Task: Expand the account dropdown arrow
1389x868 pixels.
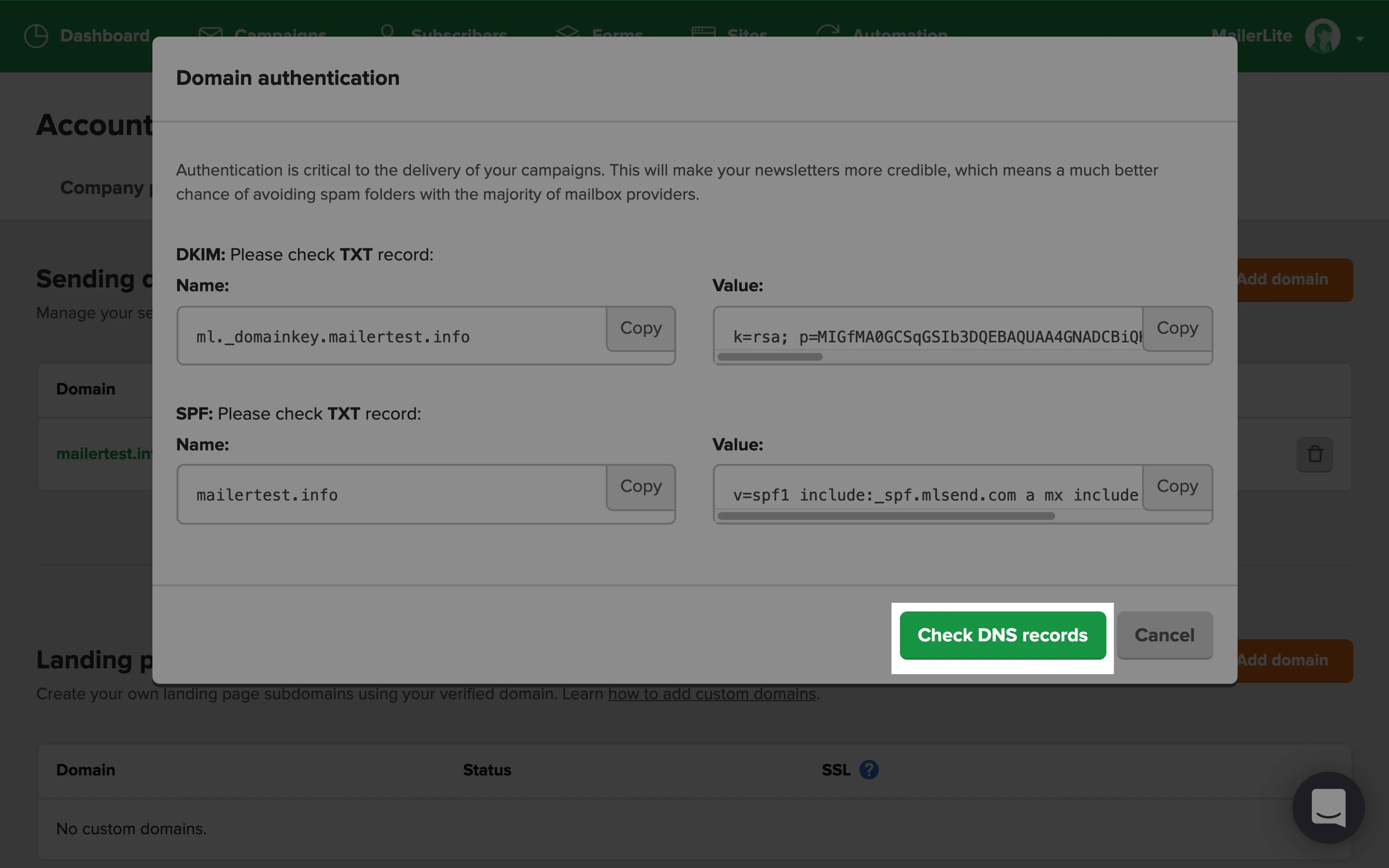Action: [1360, 39]
